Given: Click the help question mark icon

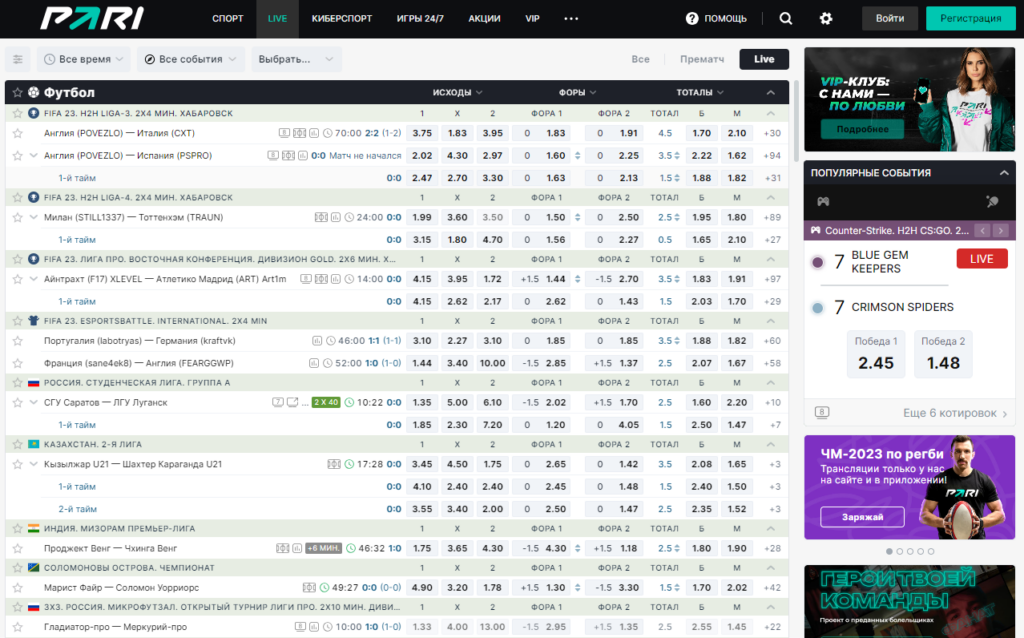Looking at the screenshot, I should (x=692, y=18).
